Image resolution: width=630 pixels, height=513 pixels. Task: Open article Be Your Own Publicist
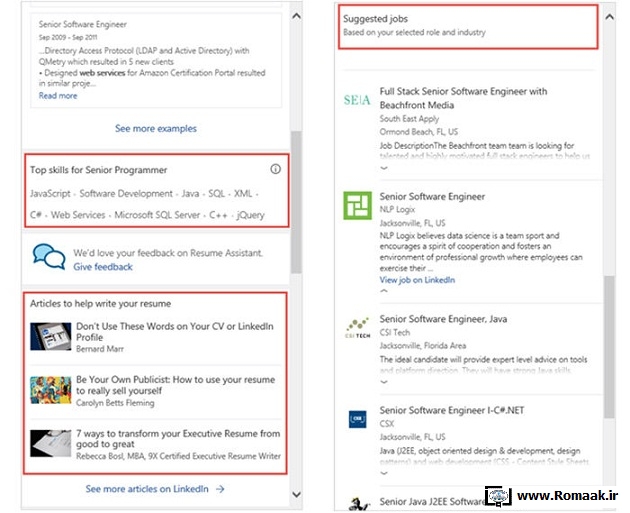point(176,385)
